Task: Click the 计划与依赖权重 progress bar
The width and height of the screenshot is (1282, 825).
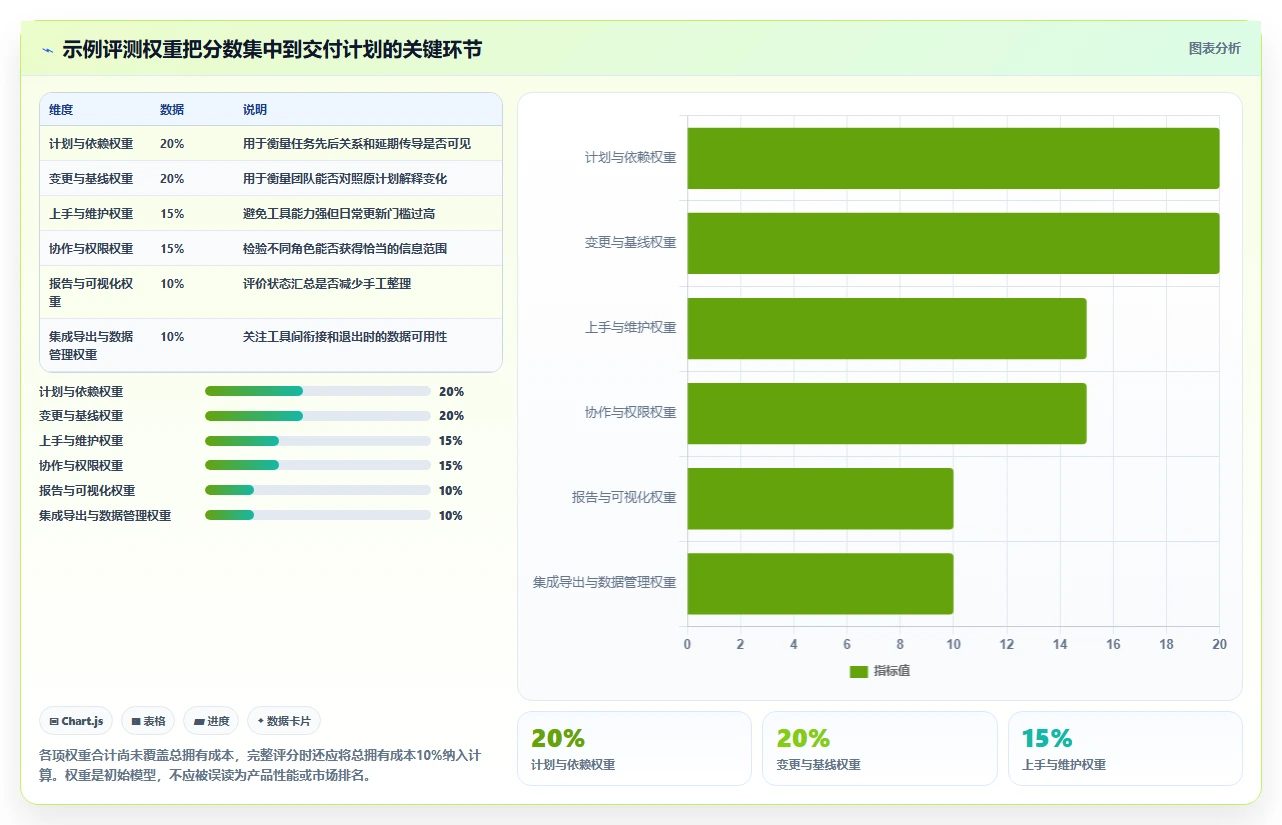Action: point(317,391)
